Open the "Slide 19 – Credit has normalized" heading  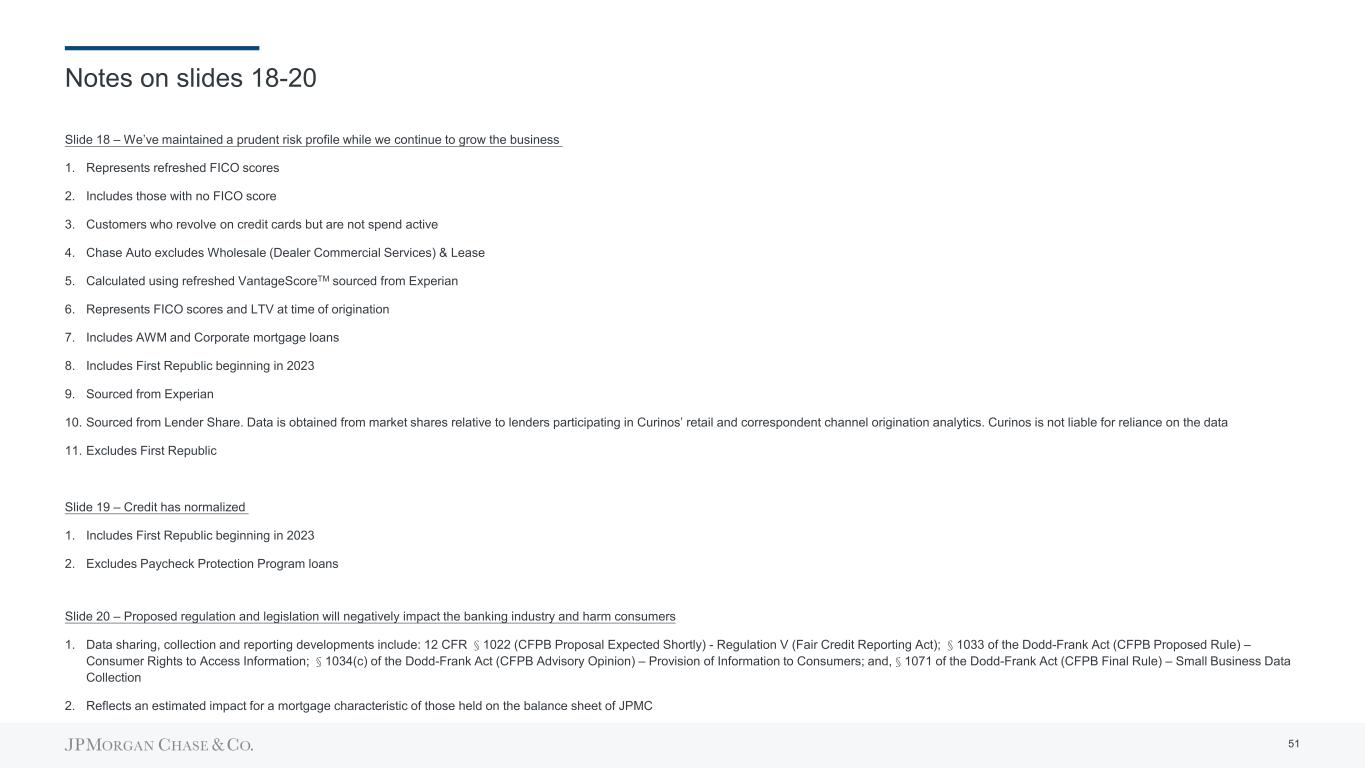click(155, 508)
